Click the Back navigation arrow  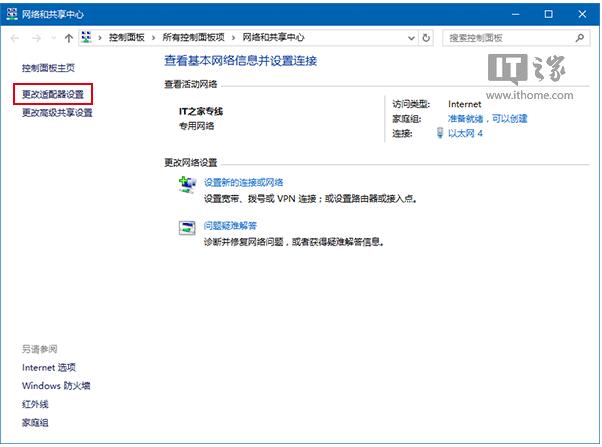[x=14, y=38]
